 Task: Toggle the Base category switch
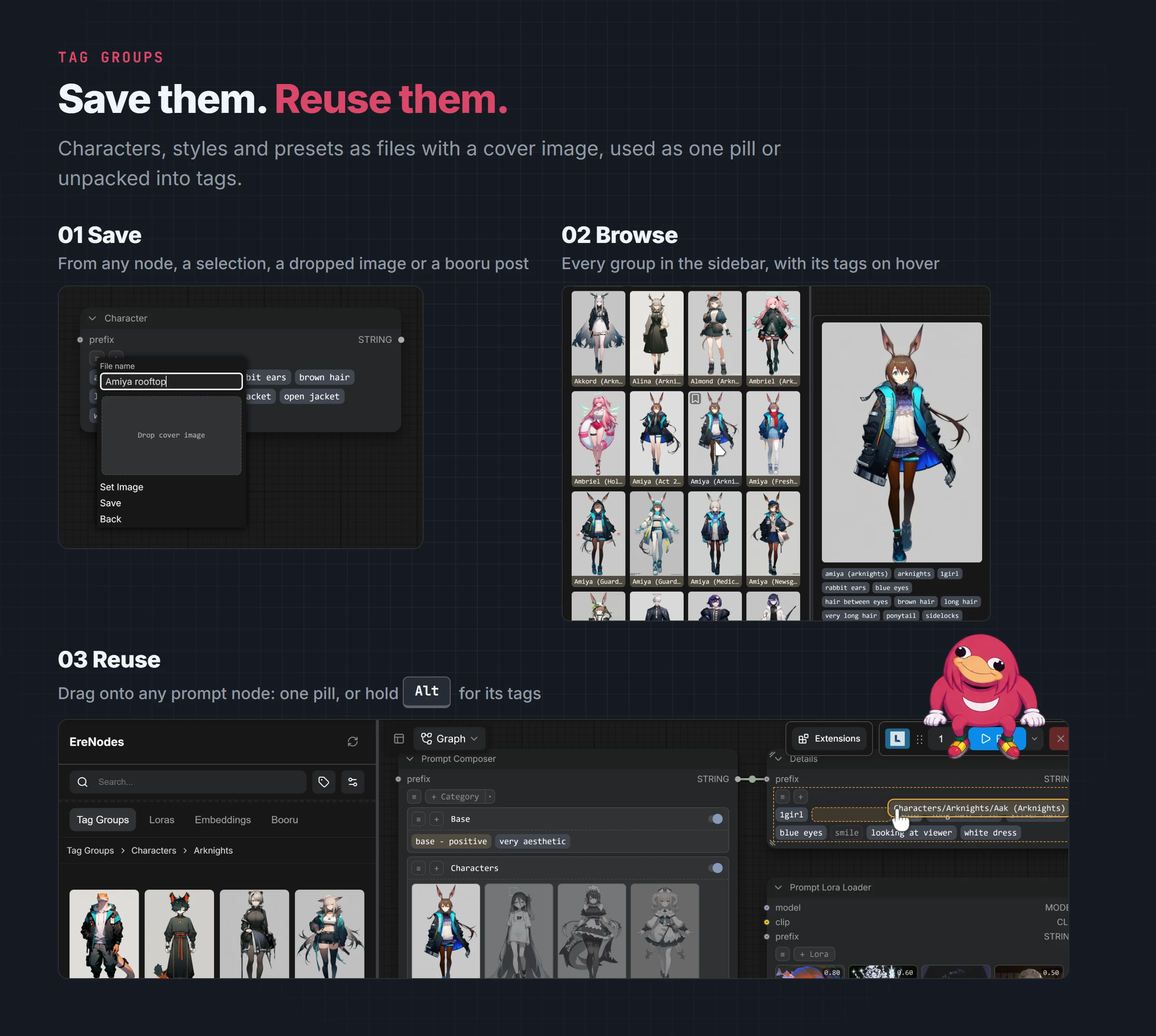click(x=715, y=819)
